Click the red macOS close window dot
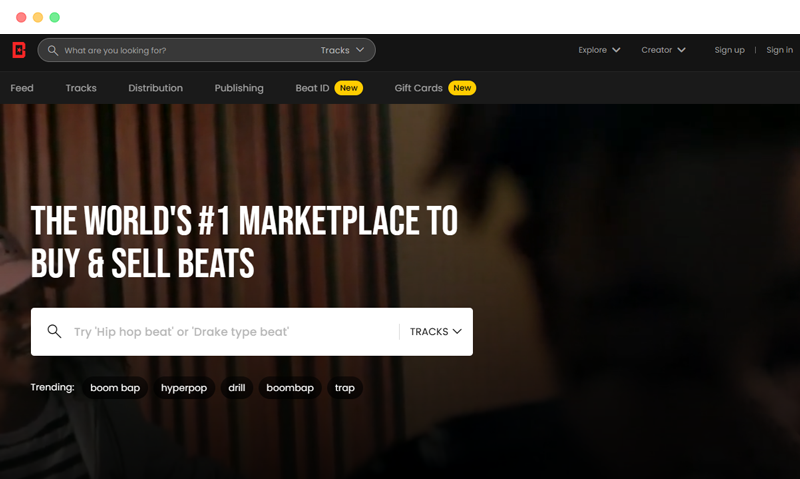The image size is (800, 479). [x=21, y=17]
